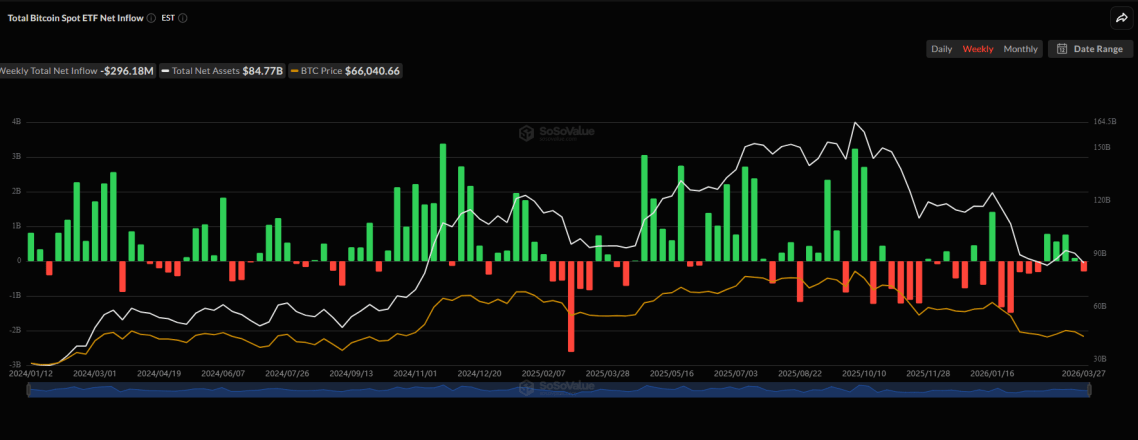Click the right handle of range slider
Viewport: 1138px width, 440px height.
coord(1087,391)
